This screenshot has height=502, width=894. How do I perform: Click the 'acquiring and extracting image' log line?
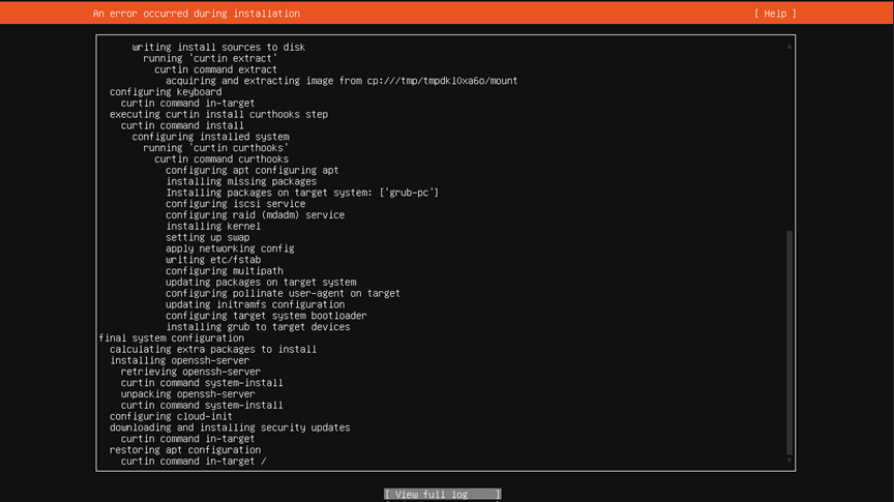click(342, 81)
